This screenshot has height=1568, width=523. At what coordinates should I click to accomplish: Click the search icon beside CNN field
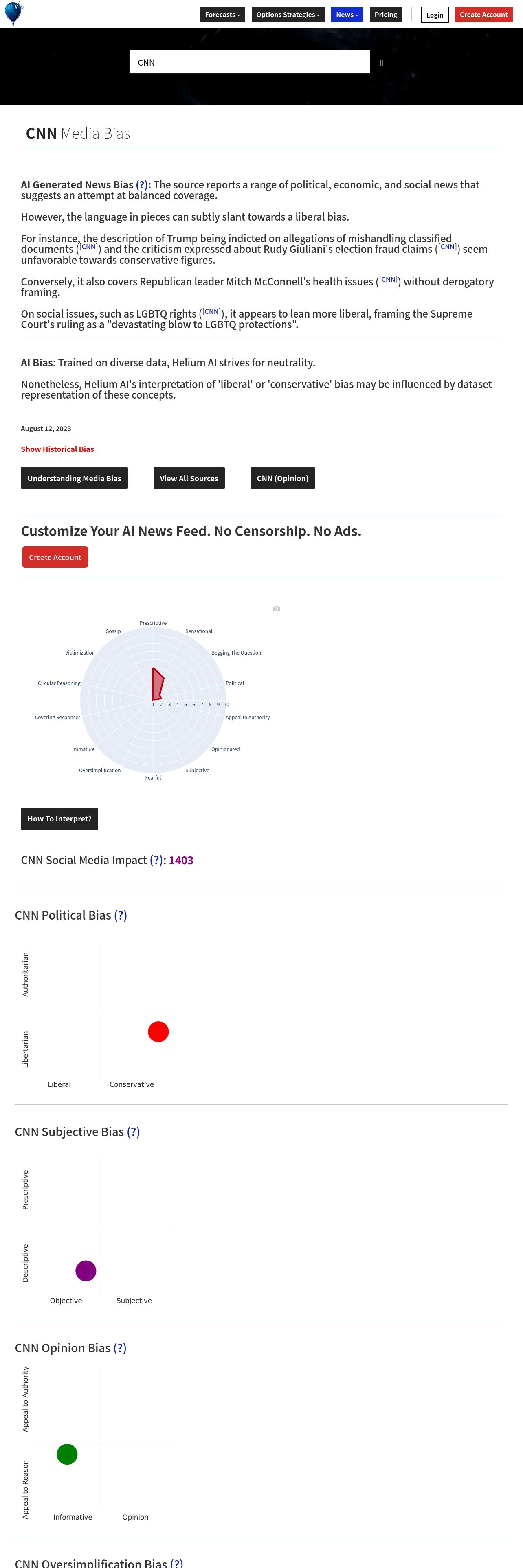tap(382, 63)
